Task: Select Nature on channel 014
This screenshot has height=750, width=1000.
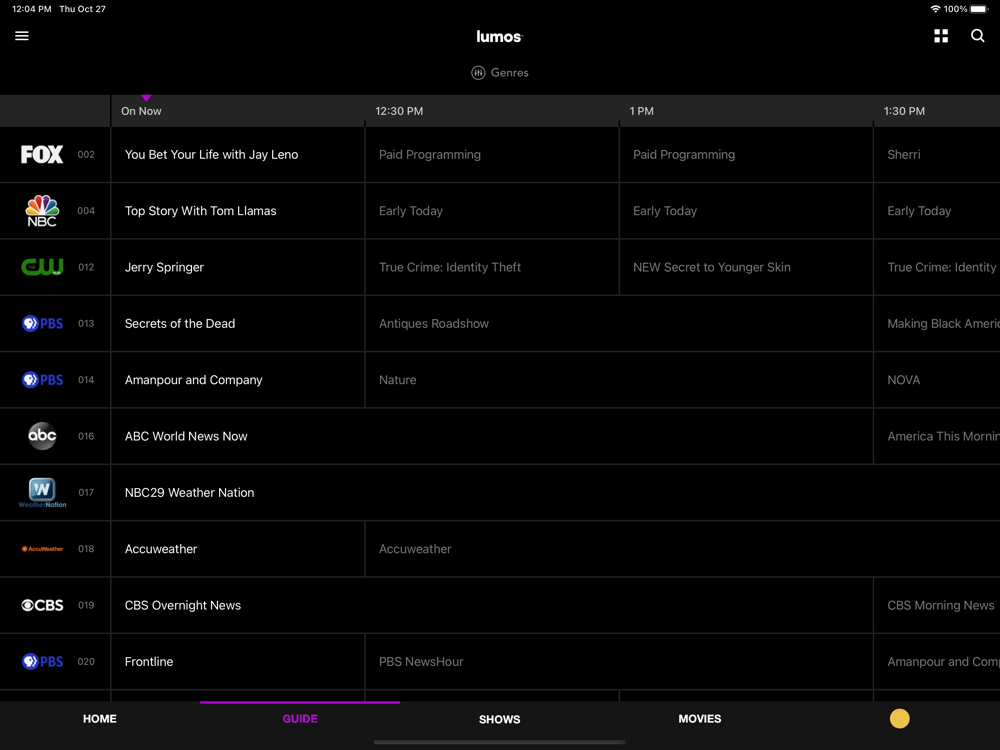Action: 619,379
